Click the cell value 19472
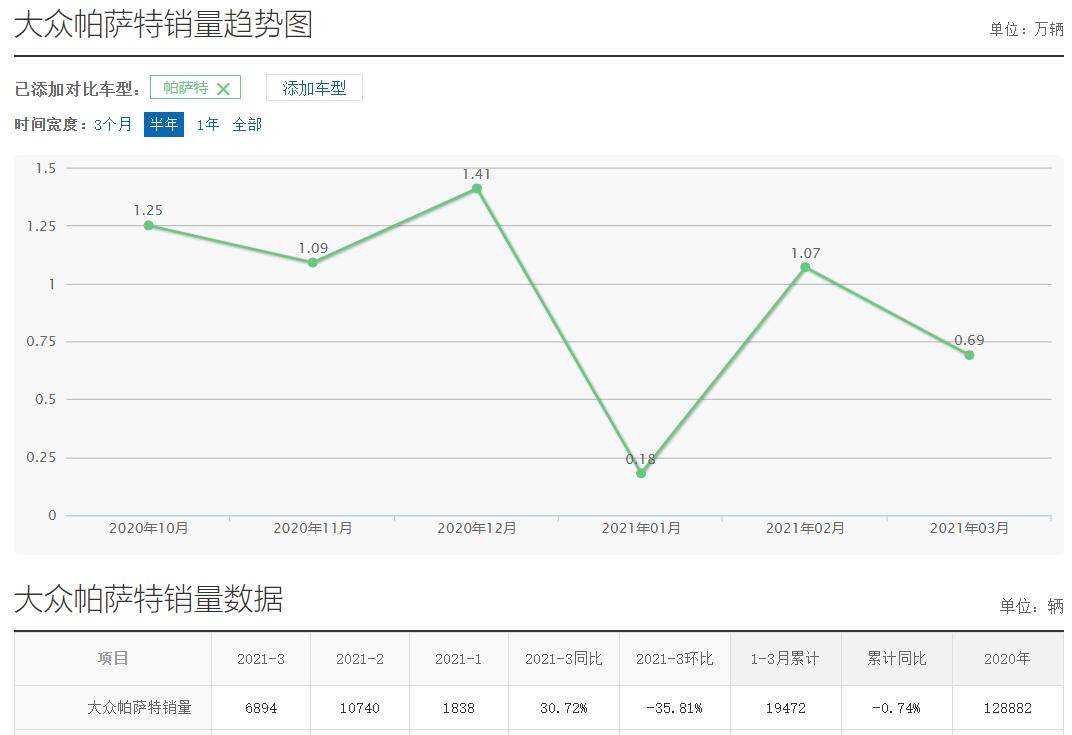The width and height of the screenshot is (1072, 735). pos(785,708)
